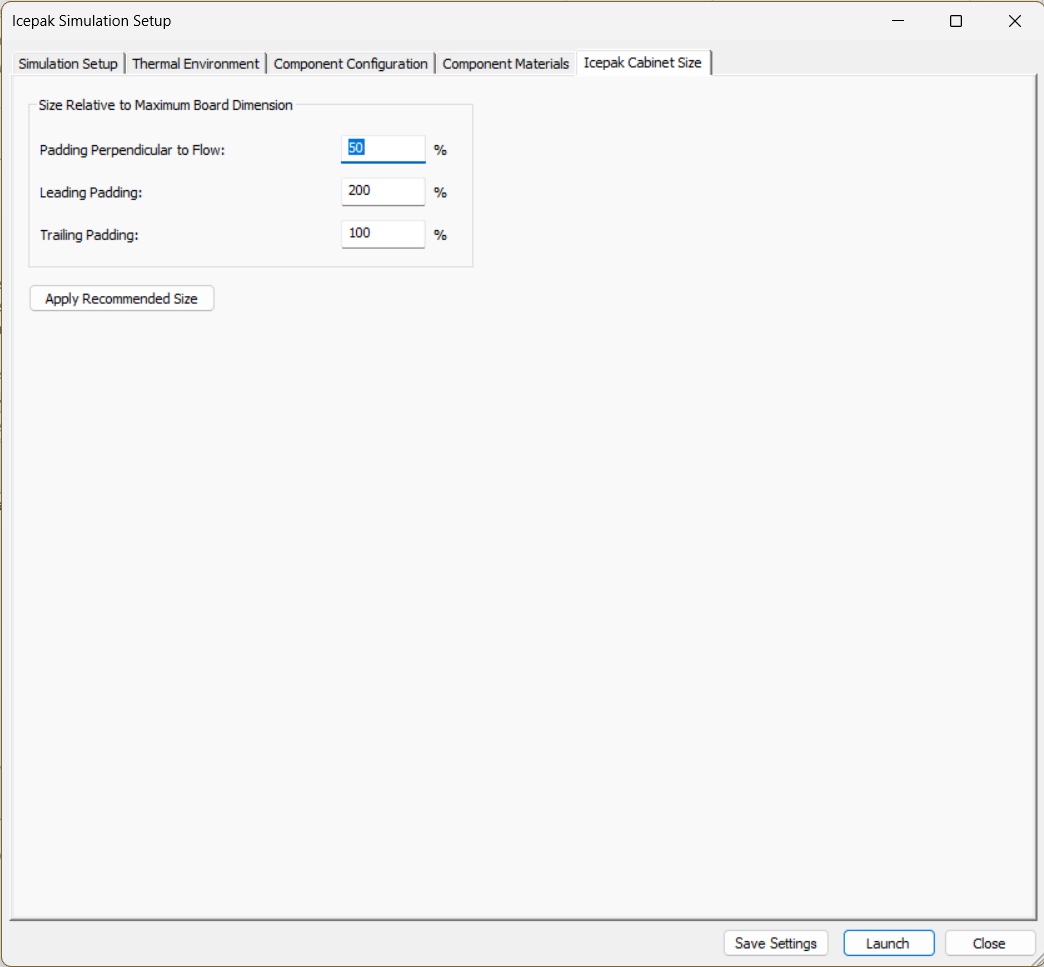Click 'Size Relative to Maximum Board Dimension' heading
1044x967 pixels.
coord(165,105)
